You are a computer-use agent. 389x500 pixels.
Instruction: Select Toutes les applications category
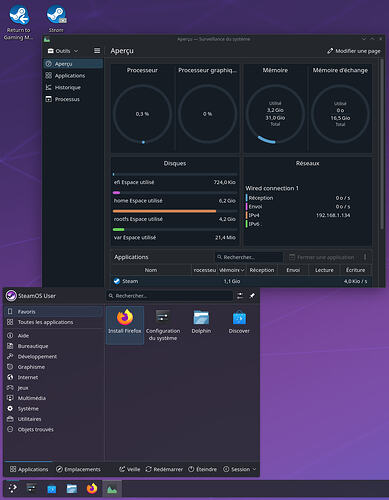pos(54,322)
